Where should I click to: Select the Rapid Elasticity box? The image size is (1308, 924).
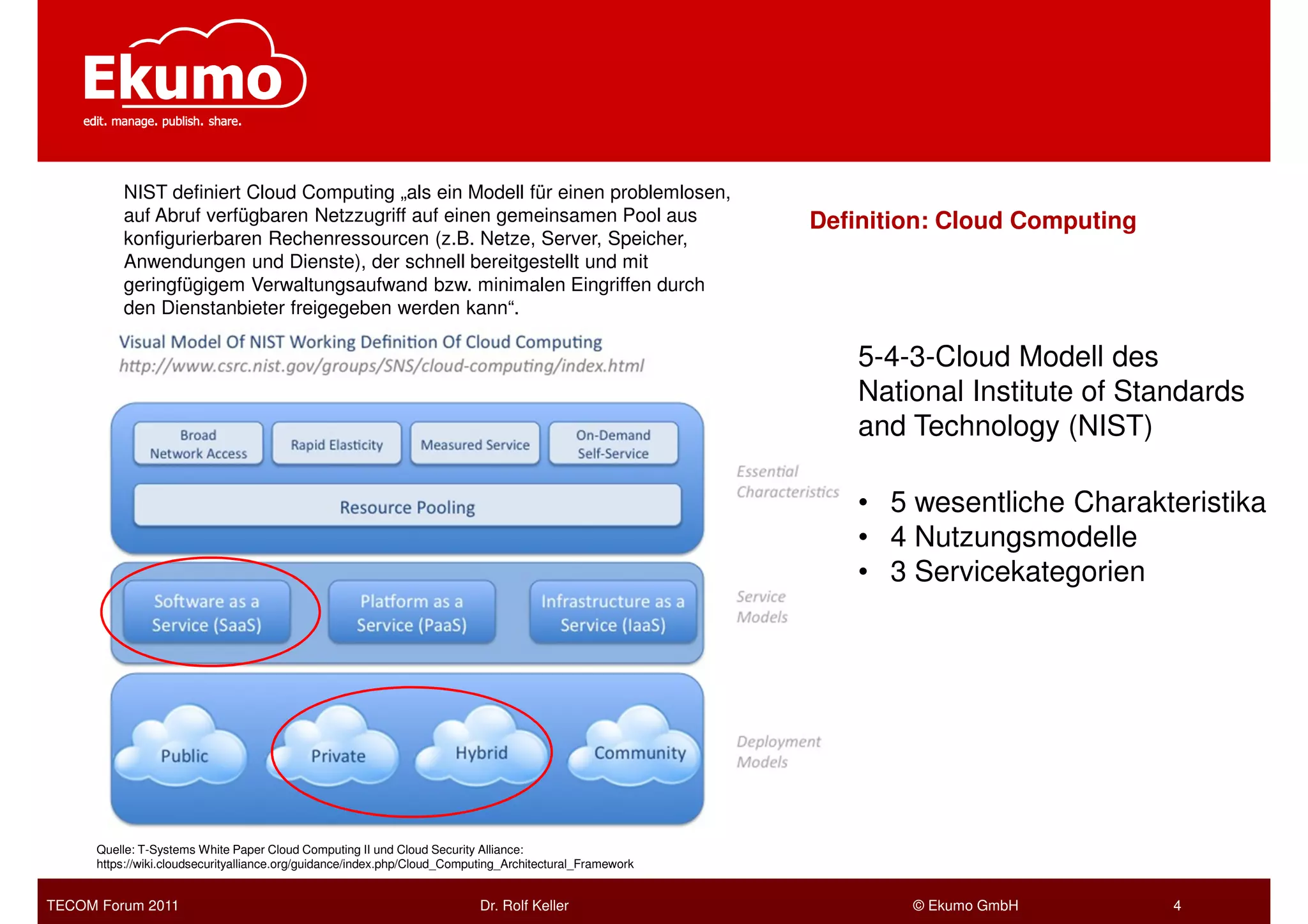pyautogui.click(x=337, y=444)
